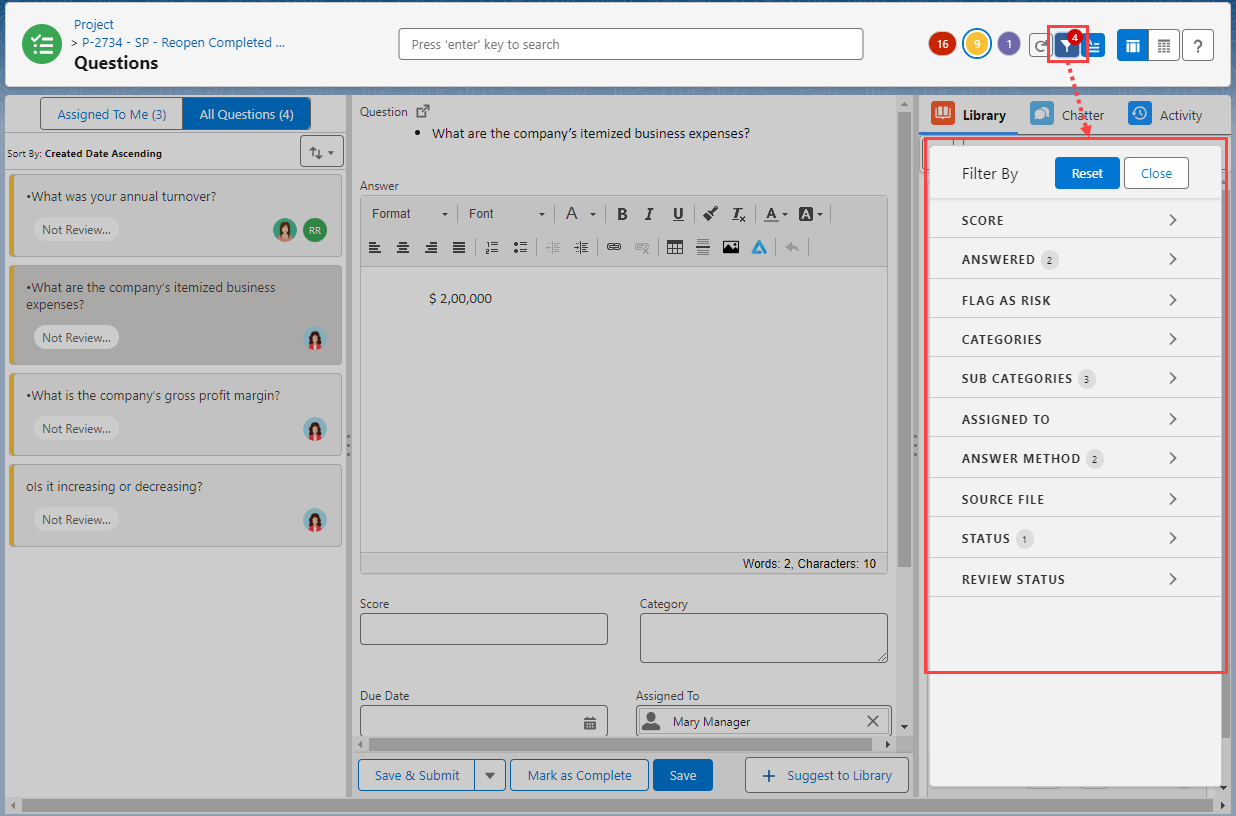Click the refresh icon in header
Viewport: 1236px width, 816px height.
[x=1040, y=45]
